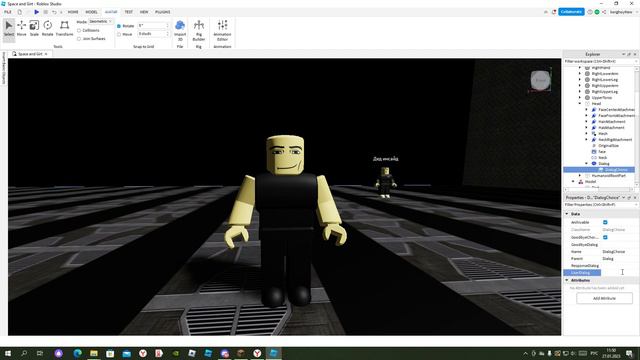
Task: Select the Dialog object icon in Explorer
Action: coord(594,163)
